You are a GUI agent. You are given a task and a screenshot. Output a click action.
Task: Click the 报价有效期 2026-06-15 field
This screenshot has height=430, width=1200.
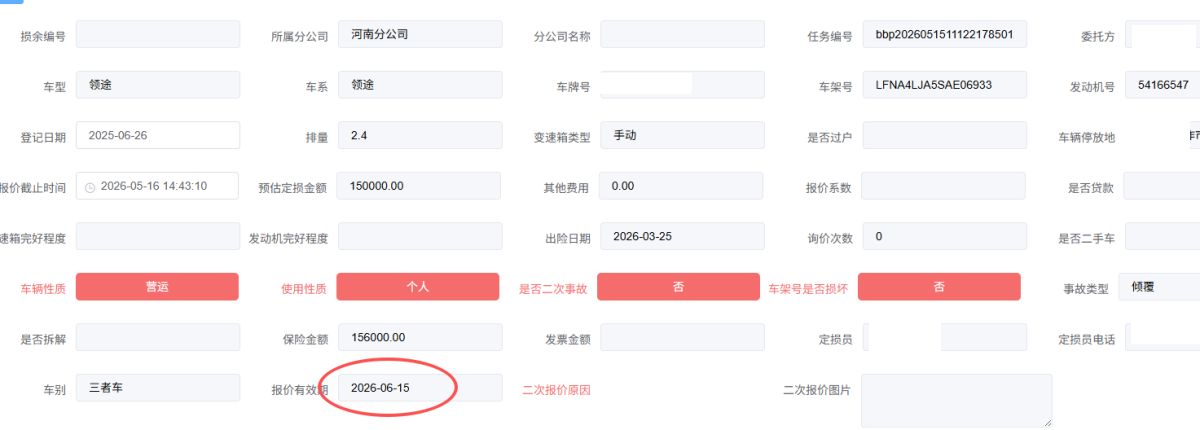420,388
